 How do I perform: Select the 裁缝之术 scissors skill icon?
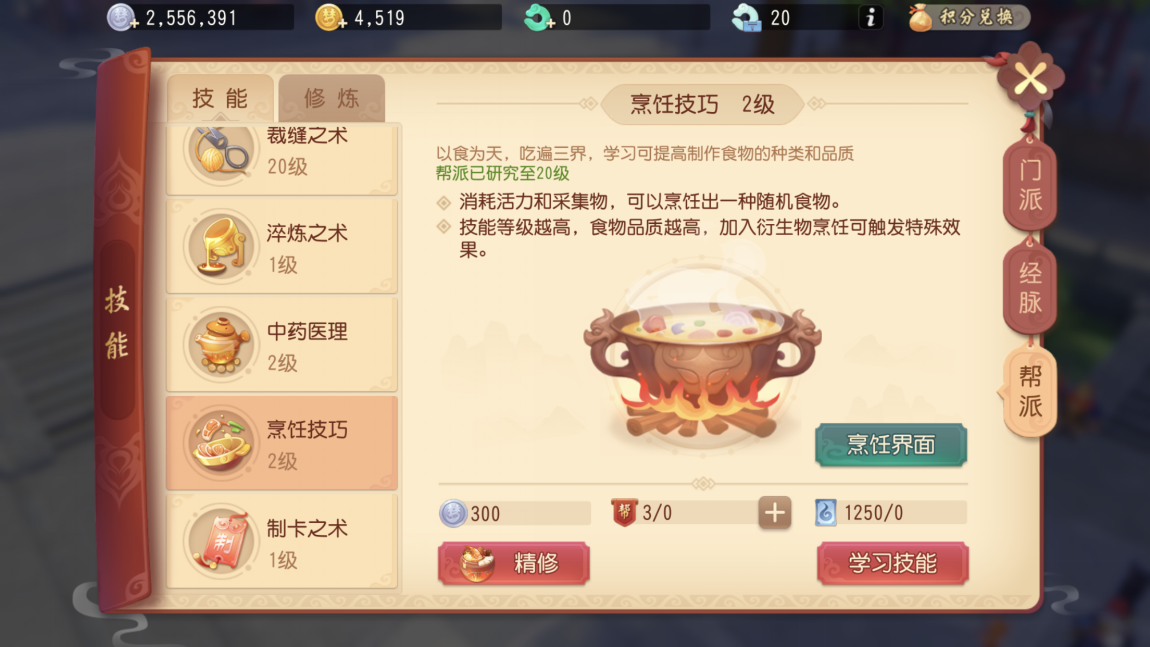pyautogui.click(x=220, y=151)
